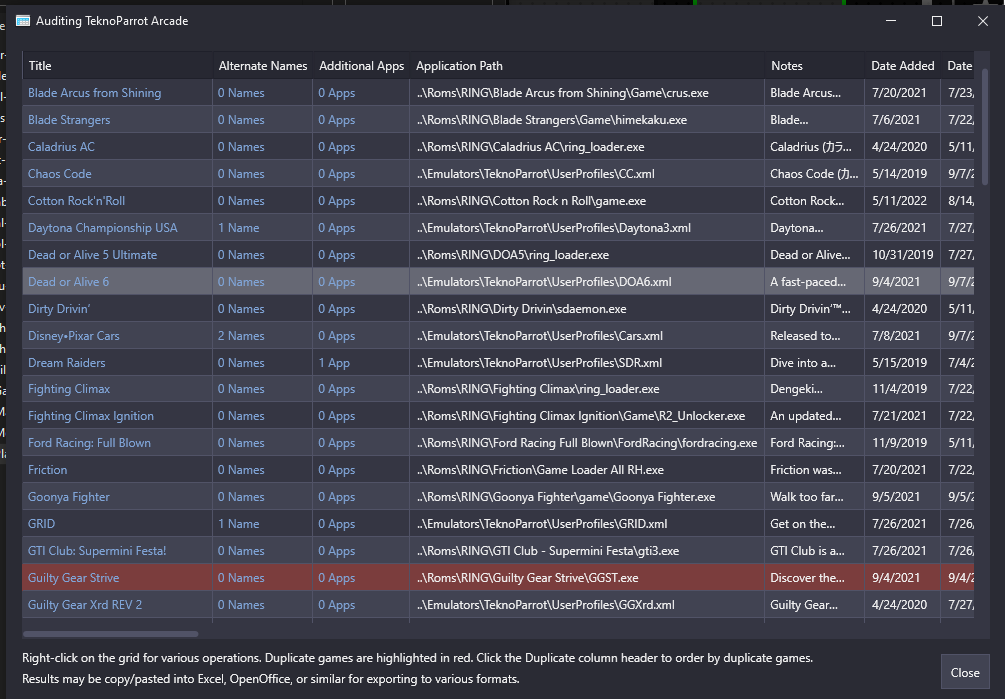Click the Goonya Fighter.exe path cell
Image resolution: width=1005 pixels, height=699 pixels.
(586, 497)
